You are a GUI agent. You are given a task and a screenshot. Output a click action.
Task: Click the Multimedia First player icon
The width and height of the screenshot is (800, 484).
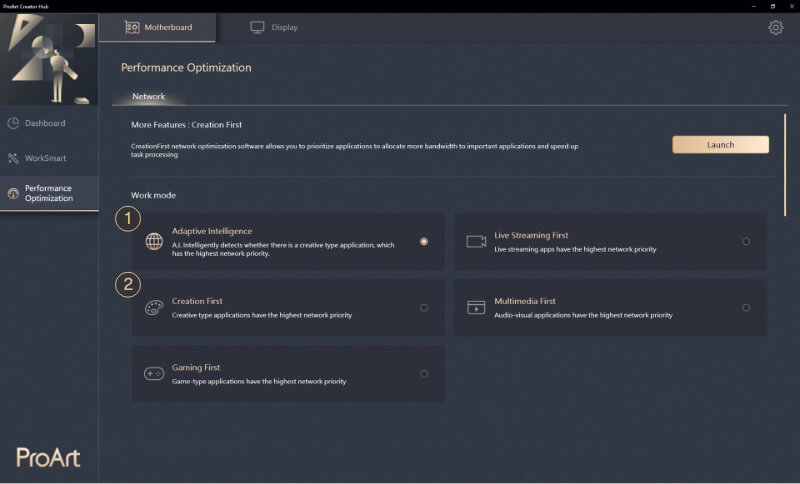[476, 307]
